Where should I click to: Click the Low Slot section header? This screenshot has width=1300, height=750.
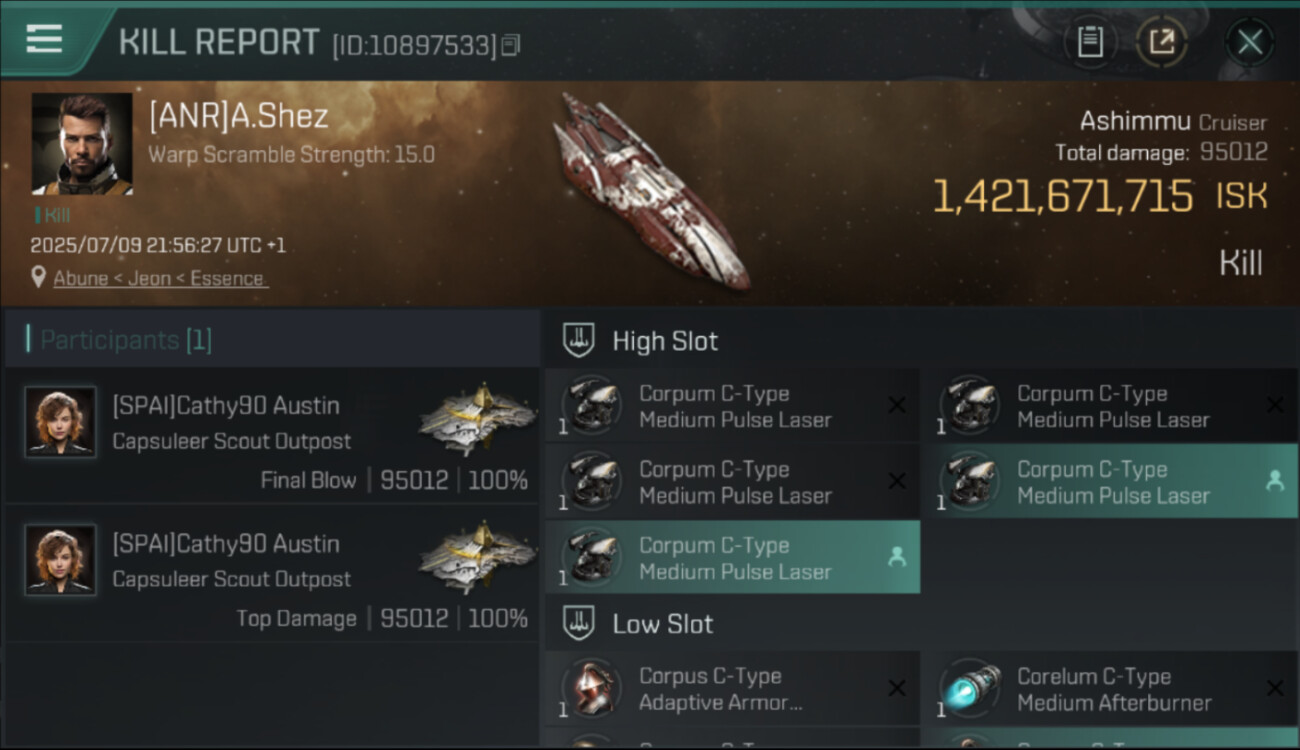[662, 624]
